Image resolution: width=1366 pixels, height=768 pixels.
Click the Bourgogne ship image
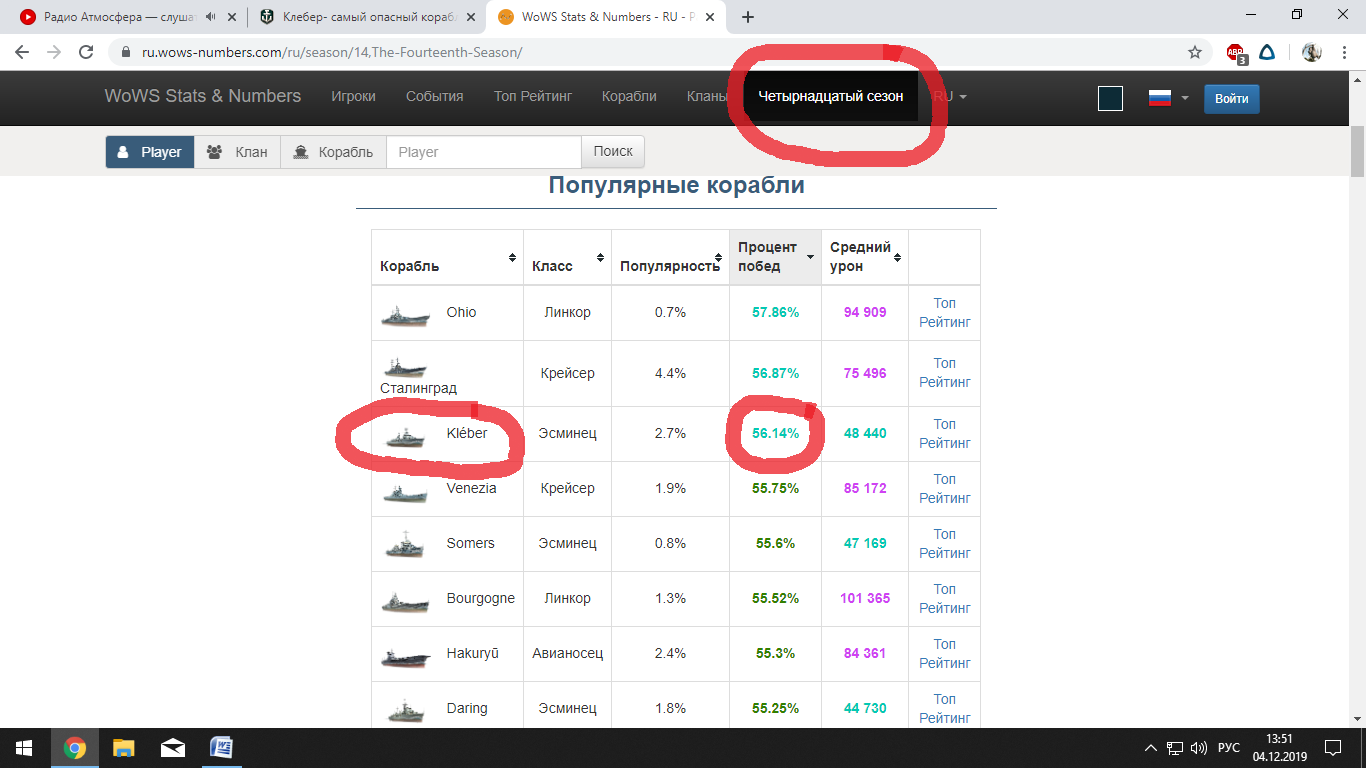tap(405, 601)
